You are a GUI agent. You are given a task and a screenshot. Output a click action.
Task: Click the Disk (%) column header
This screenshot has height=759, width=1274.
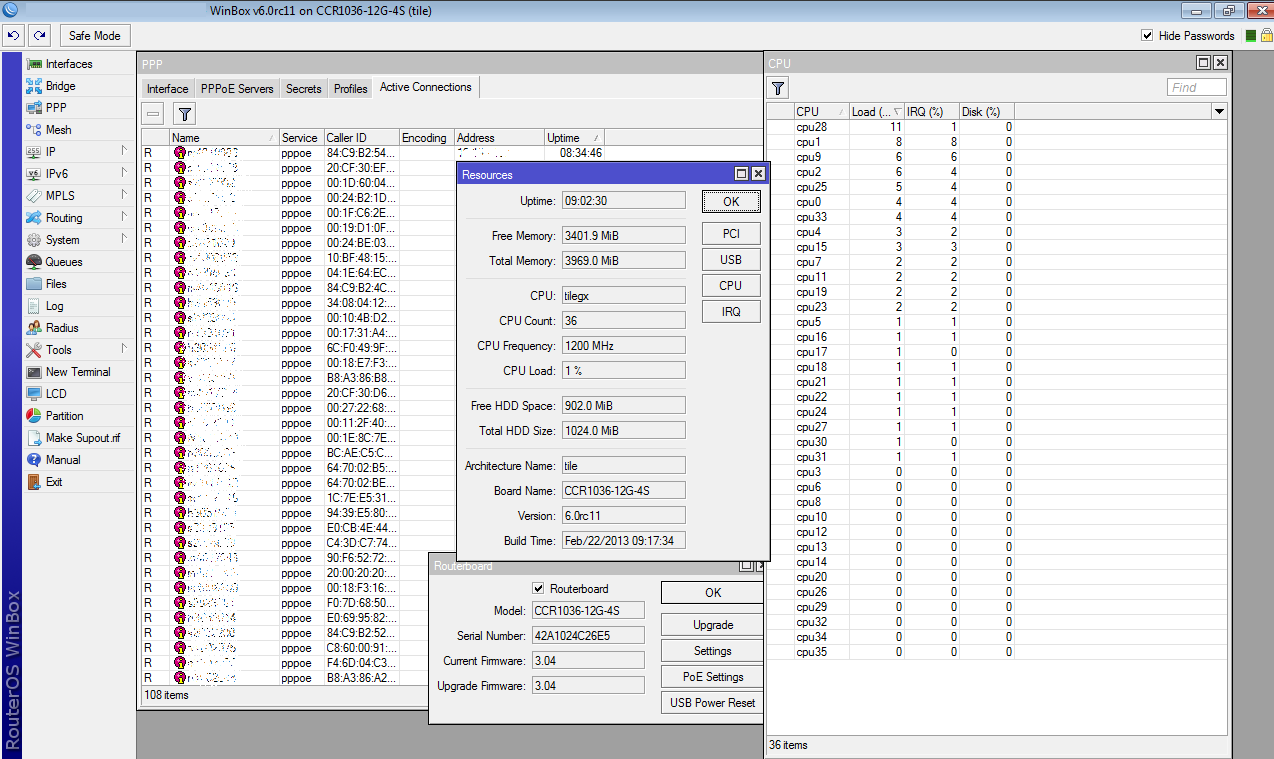[986, 112]
